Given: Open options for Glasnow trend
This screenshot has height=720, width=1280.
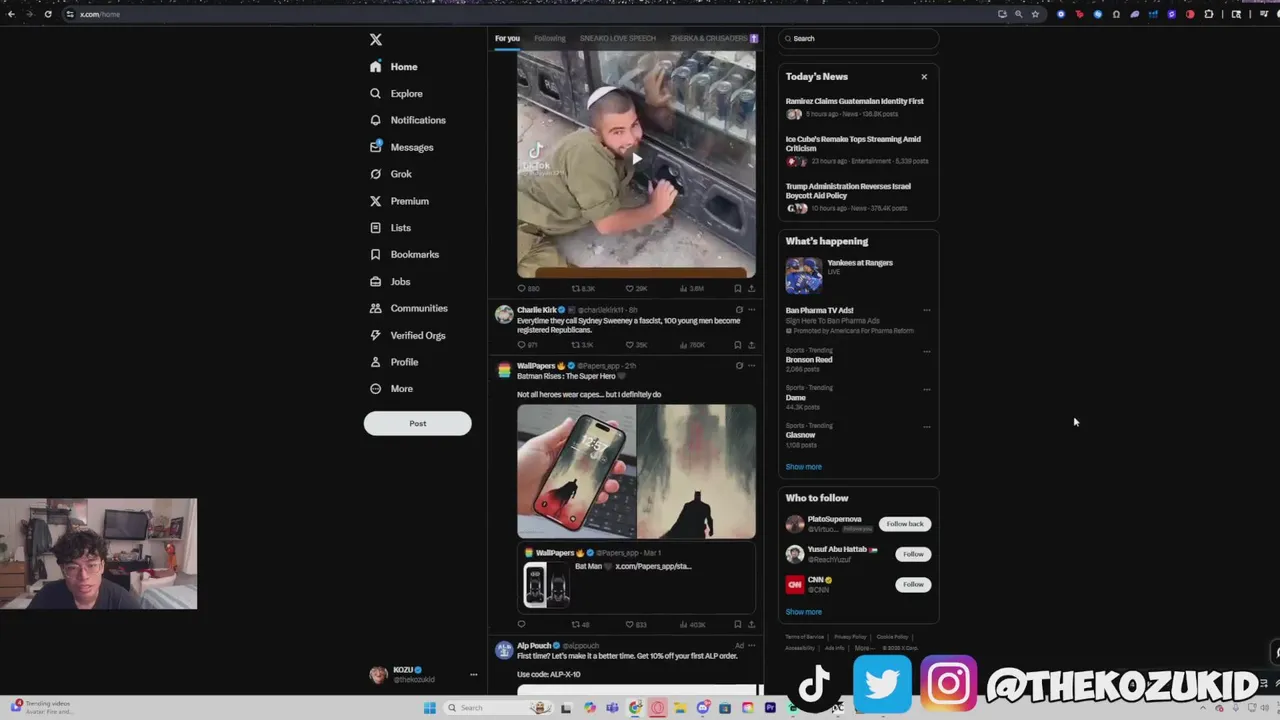Looking at the screenshot, I should [927, 427].
